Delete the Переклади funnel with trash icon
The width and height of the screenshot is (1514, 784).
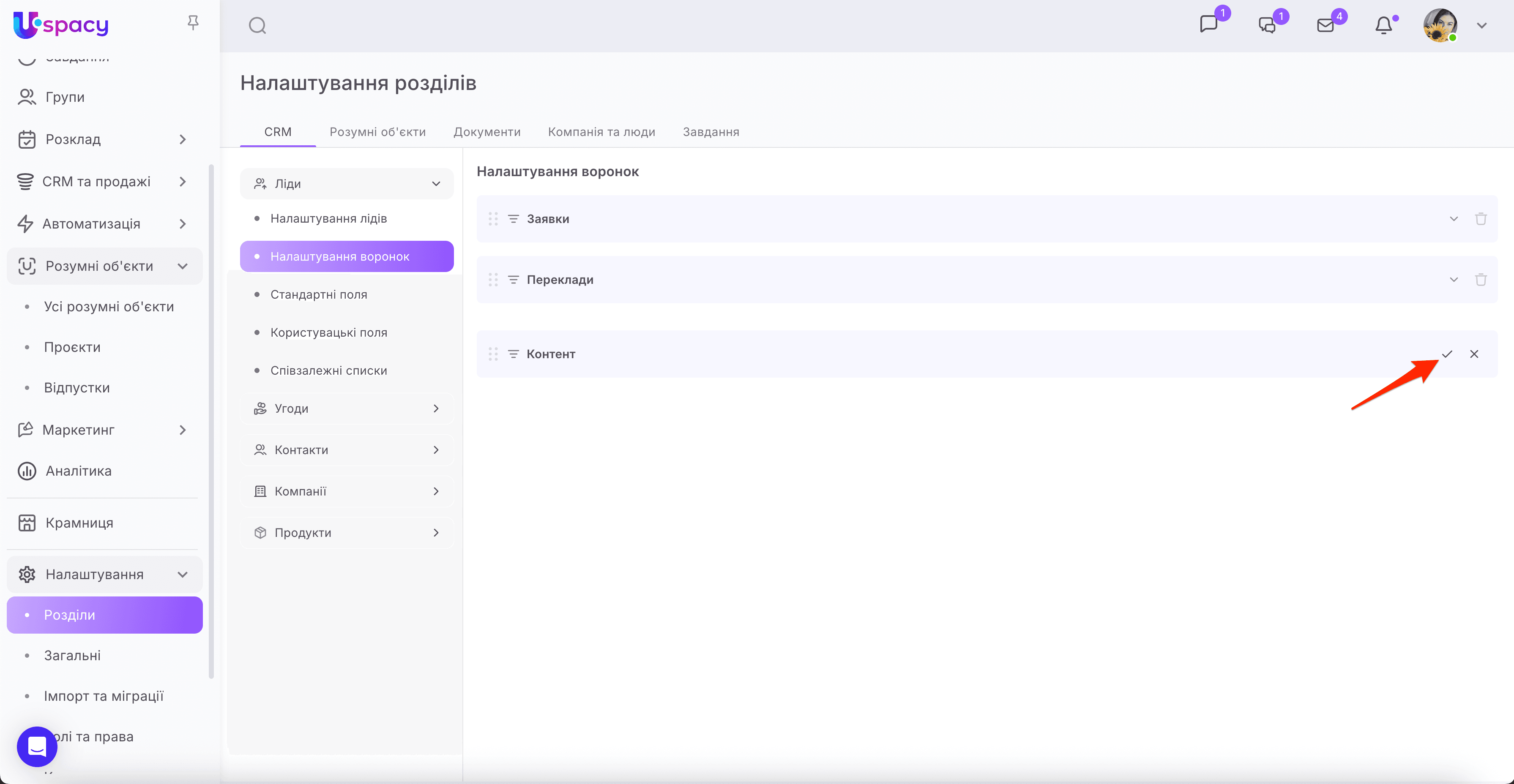tap(1481, 280)
